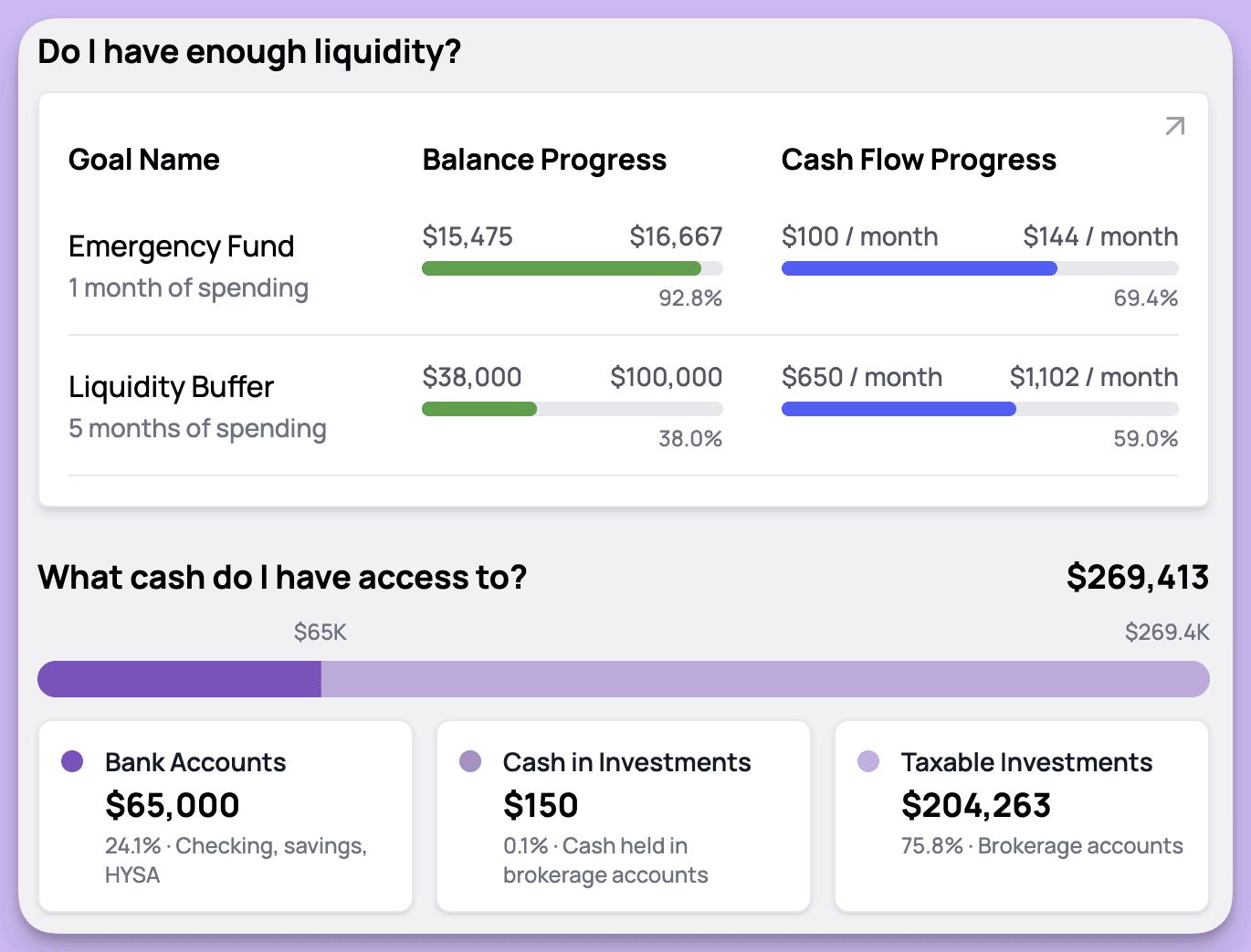Screen dimensions: 1251x952
Task: Click Emergency Fund blue cash flow bar
Action: (920, 268)
